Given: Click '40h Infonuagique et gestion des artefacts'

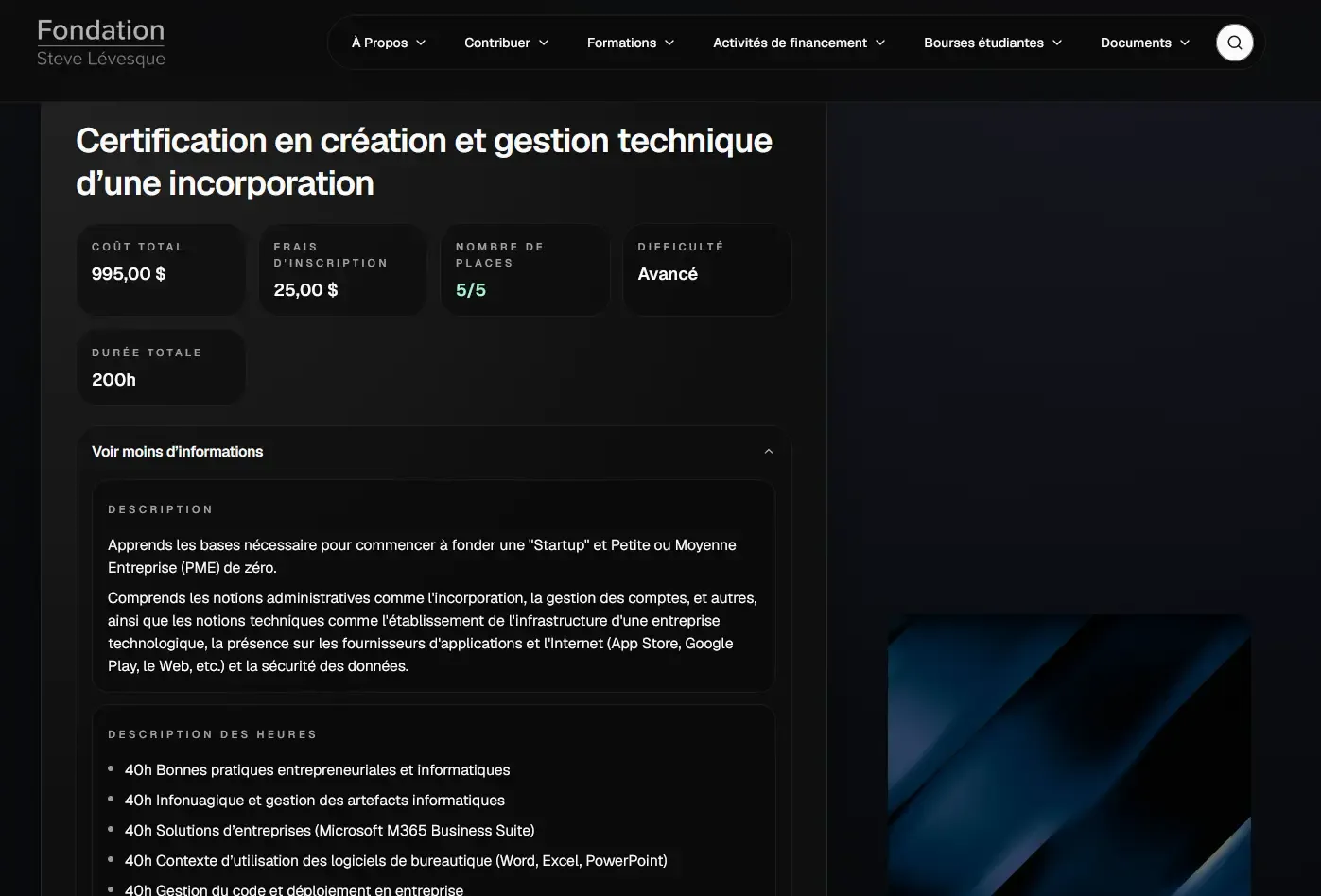Looking at the screenshot, I should tap(315, 801).
